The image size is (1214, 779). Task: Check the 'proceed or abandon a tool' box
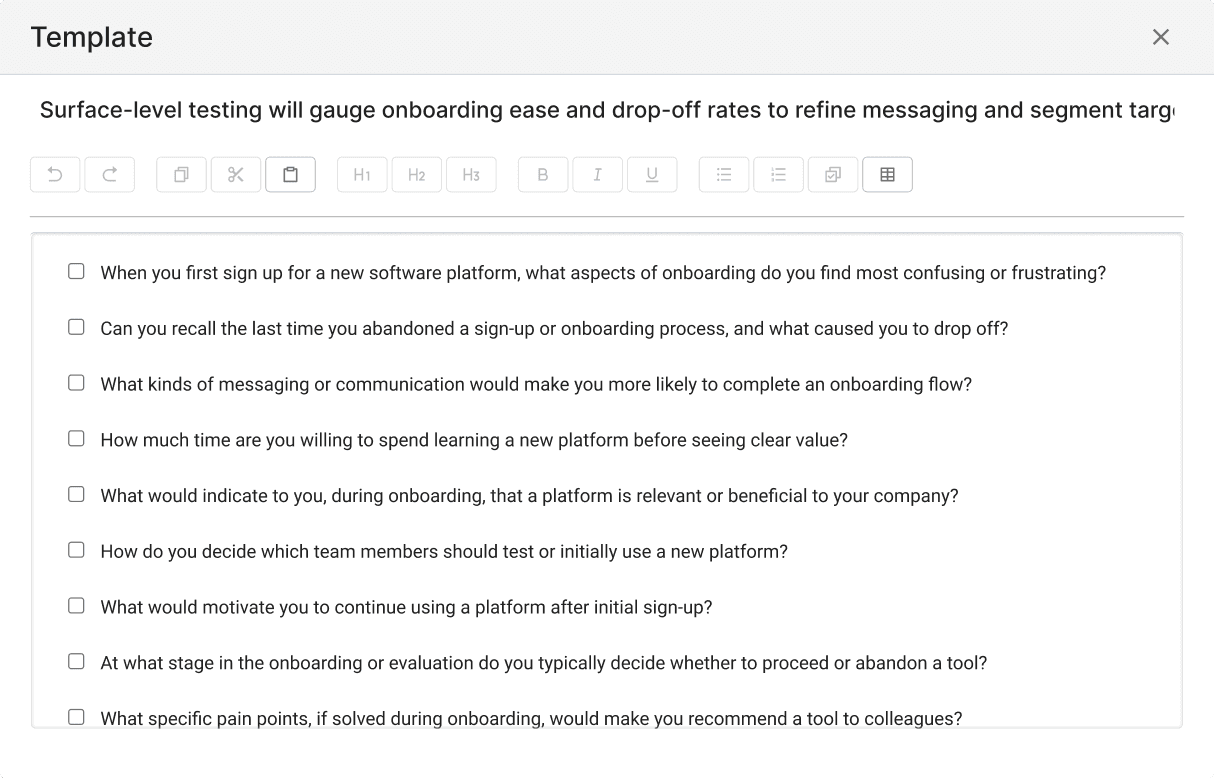point(76,661)
